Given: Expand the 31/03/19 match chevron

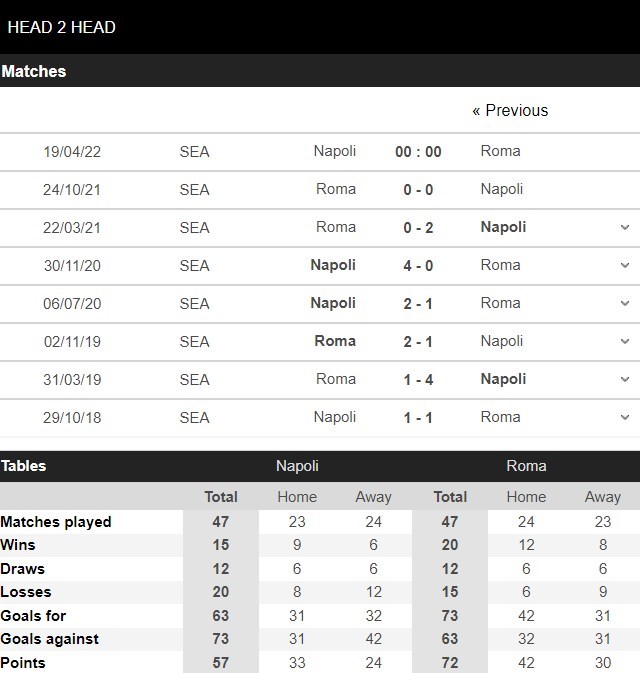Looking at the screenshot, I should tap(625, 379).
